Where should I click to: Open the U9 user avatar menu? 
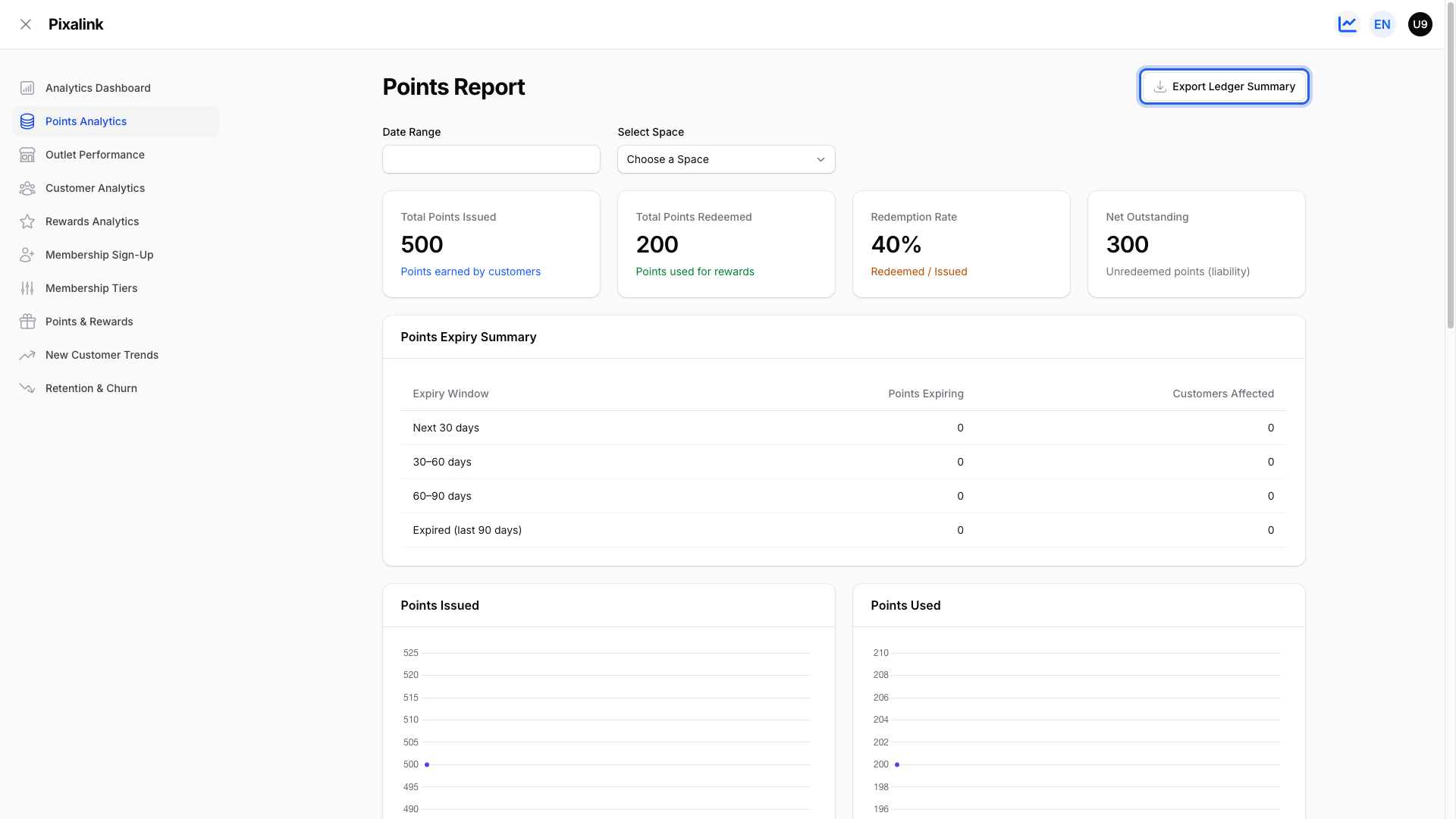click(1420, 24)
